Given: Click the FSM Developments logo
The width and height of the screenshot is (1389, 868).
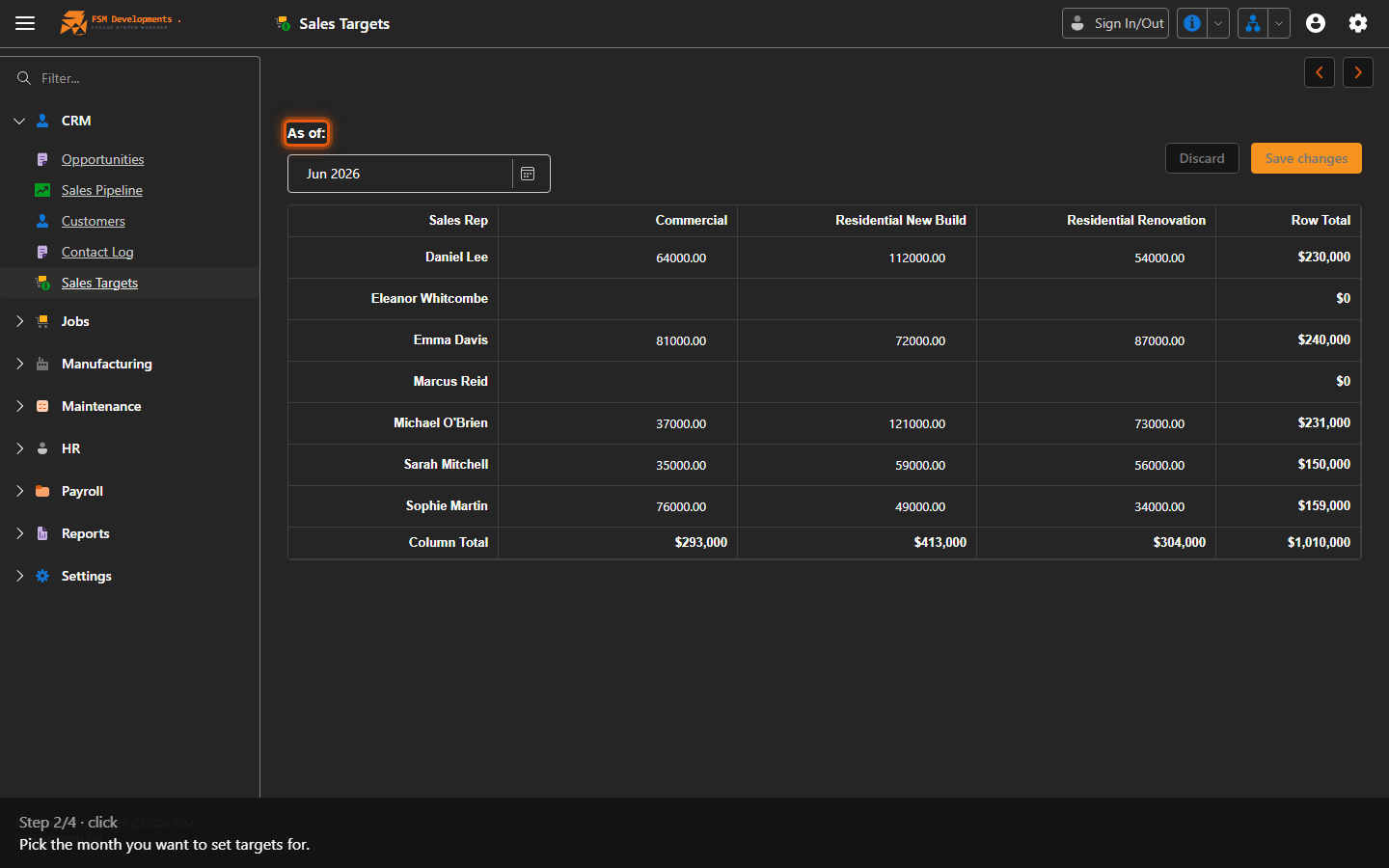Looking at the screenshot, I should pyautogui.click(x=120, y=22).
